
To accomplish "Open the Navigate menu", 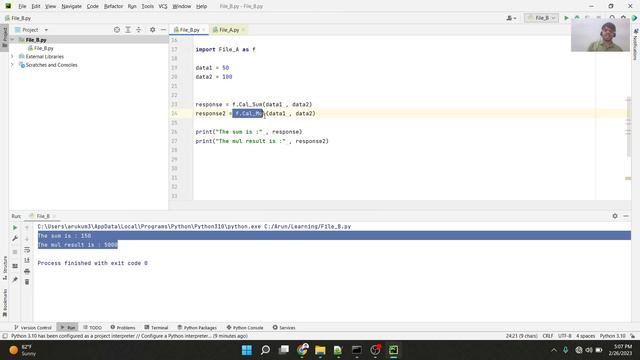I will coord(71,6).
